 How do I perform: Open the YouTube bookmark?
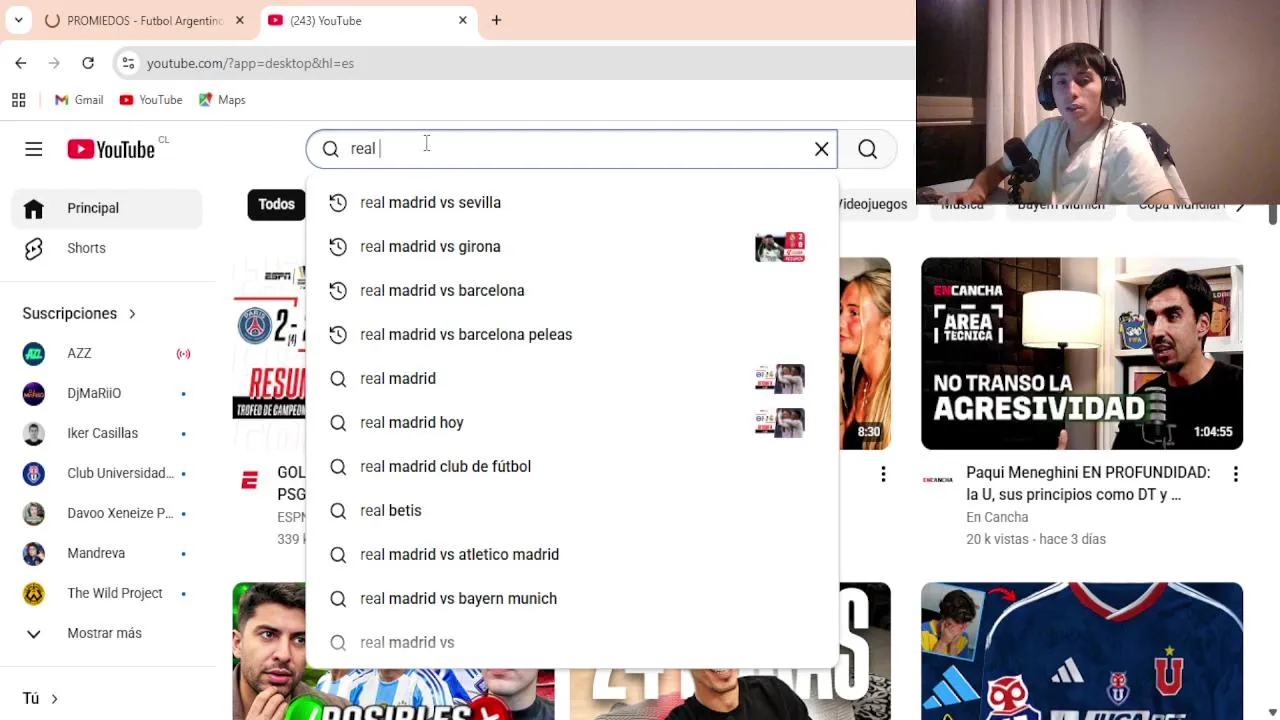(151, 100)
